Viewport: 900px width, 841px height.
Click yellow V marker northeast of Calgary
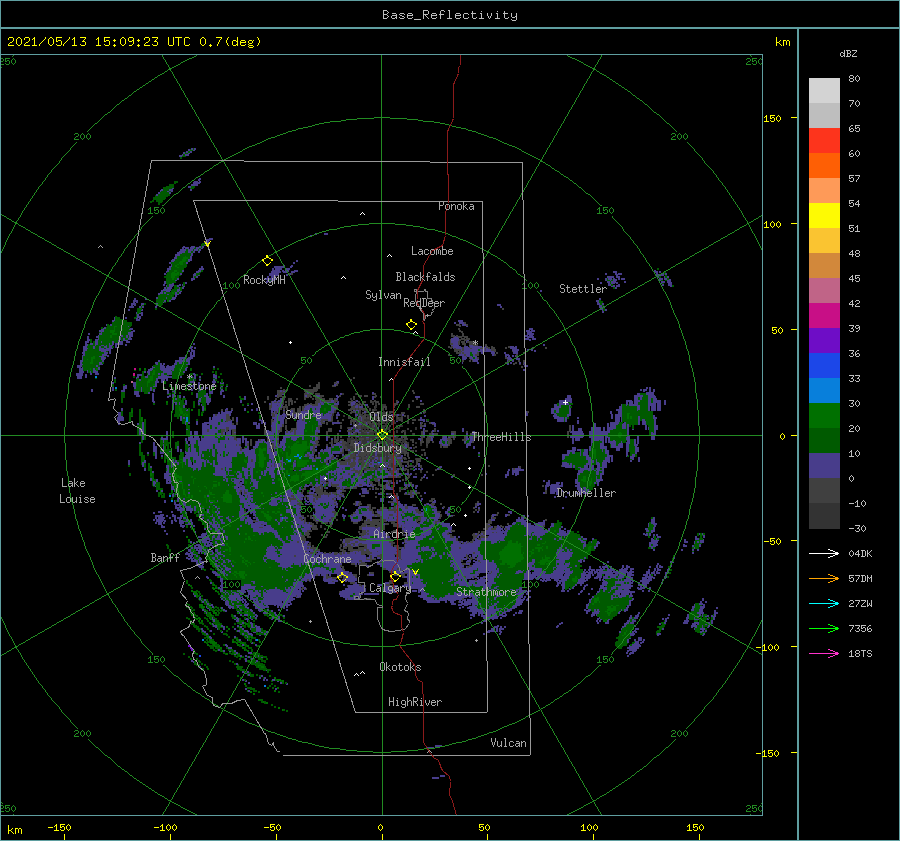pos(415,572)
